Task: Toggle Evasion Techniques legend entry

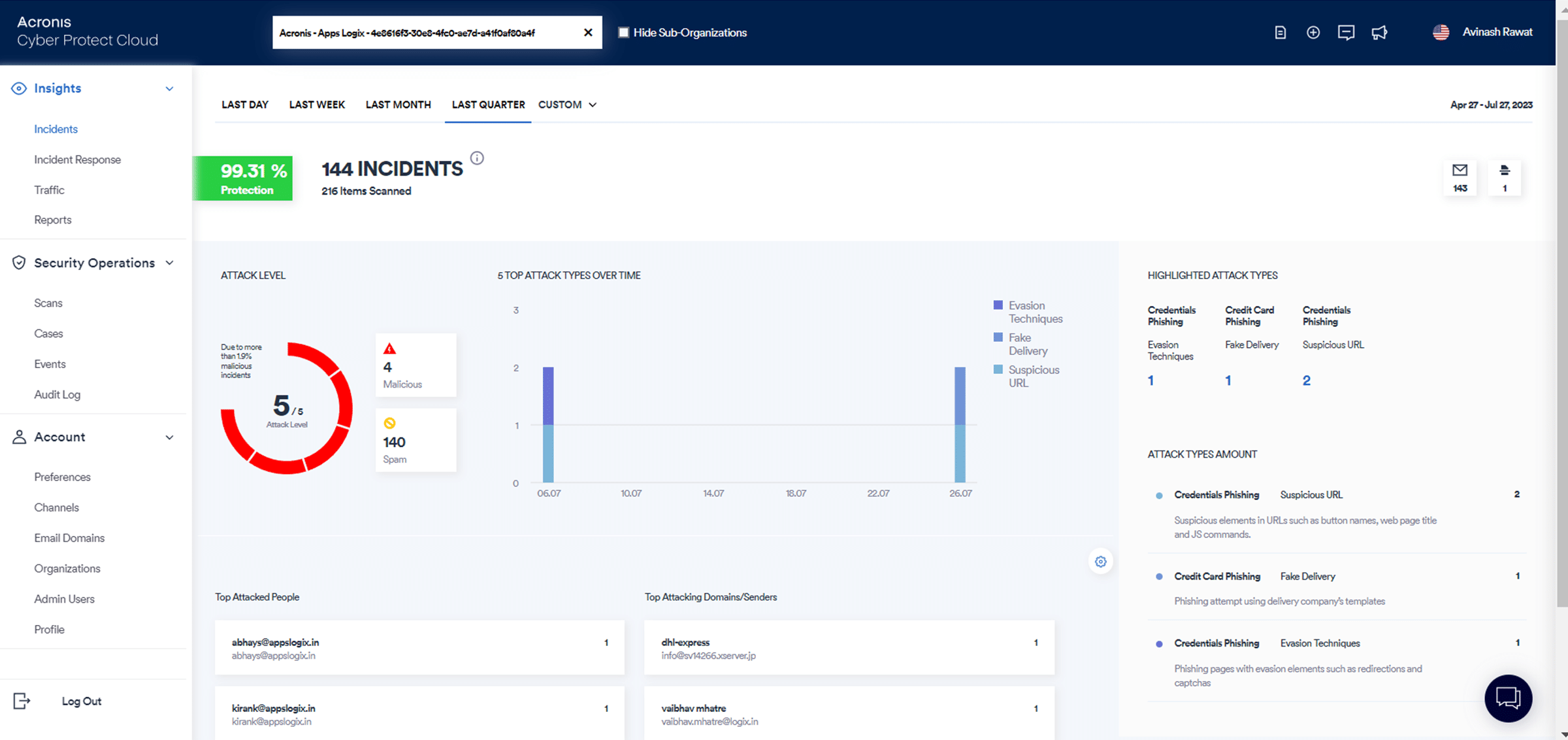Action: (1028, 312)
